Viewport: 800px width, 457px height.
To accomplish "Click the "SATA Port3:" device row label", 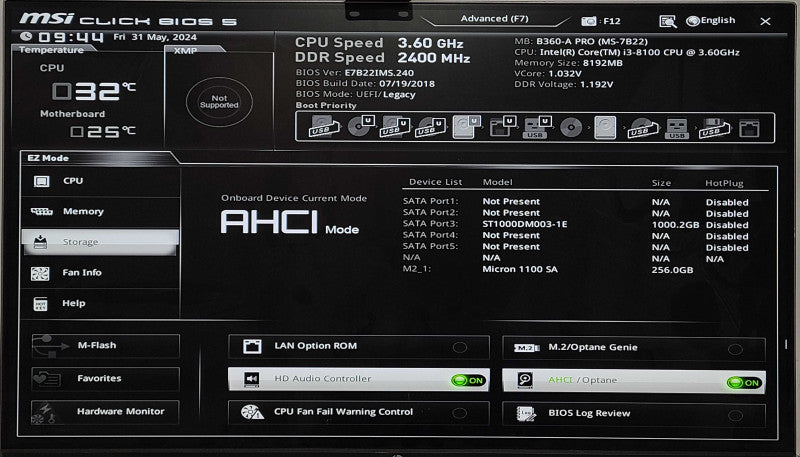I will (430, 224).
